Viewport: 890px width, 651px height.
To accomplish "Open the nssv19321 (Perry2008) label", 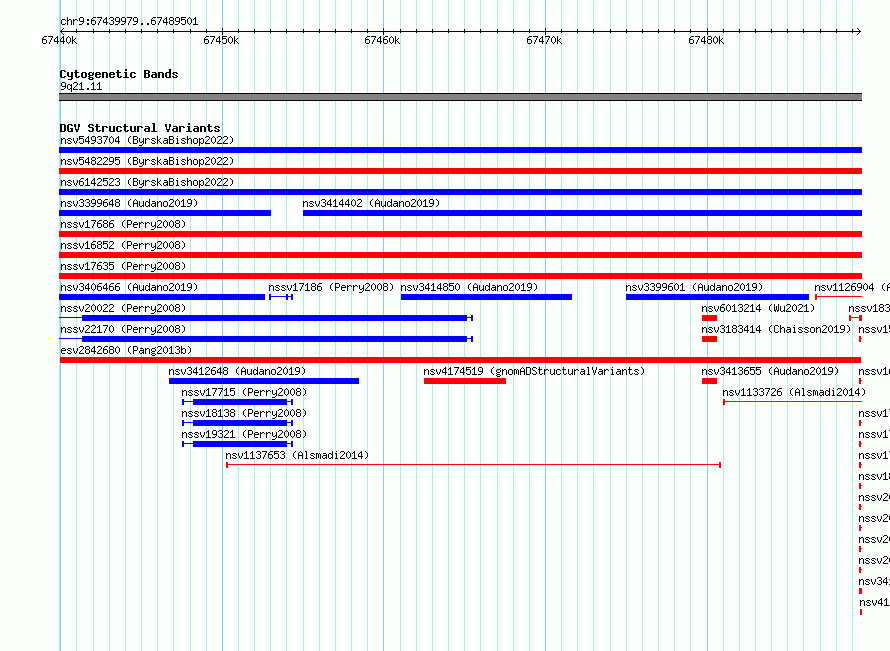I will (244, 434).
